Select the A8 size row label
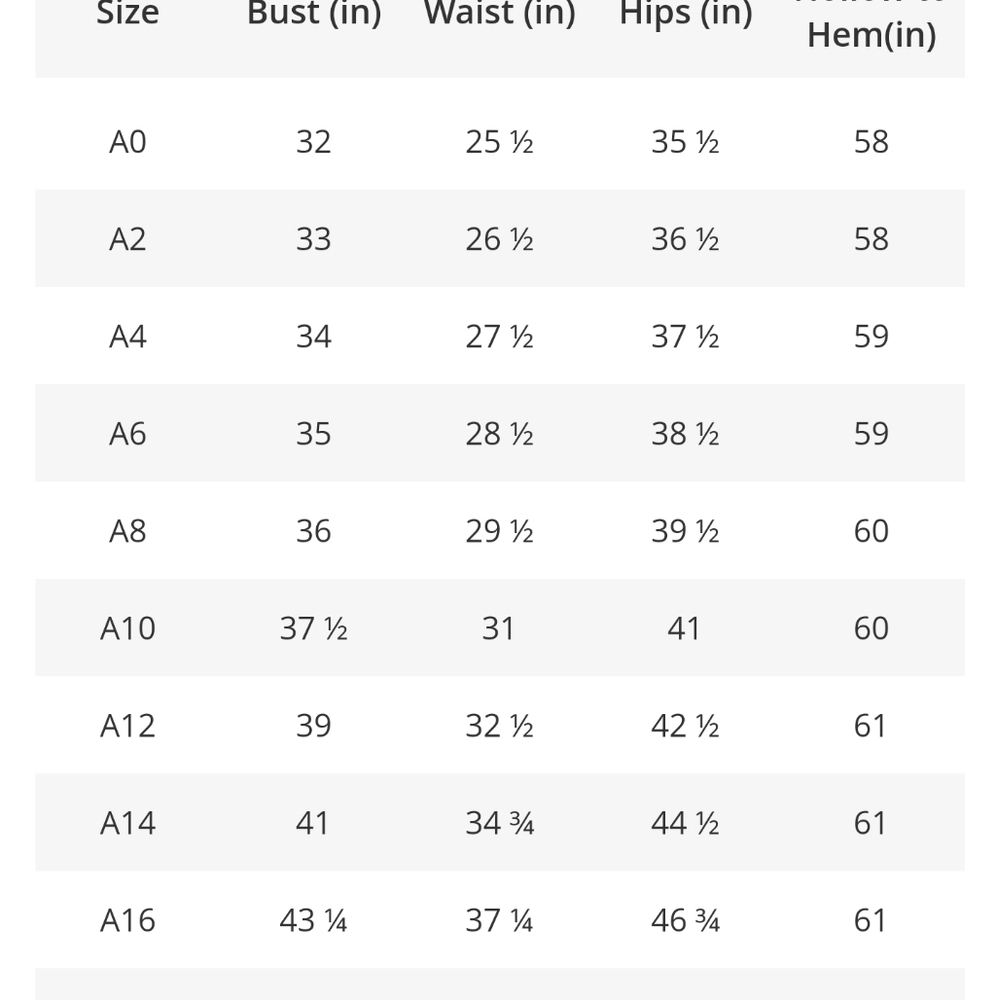 (127, 530)
